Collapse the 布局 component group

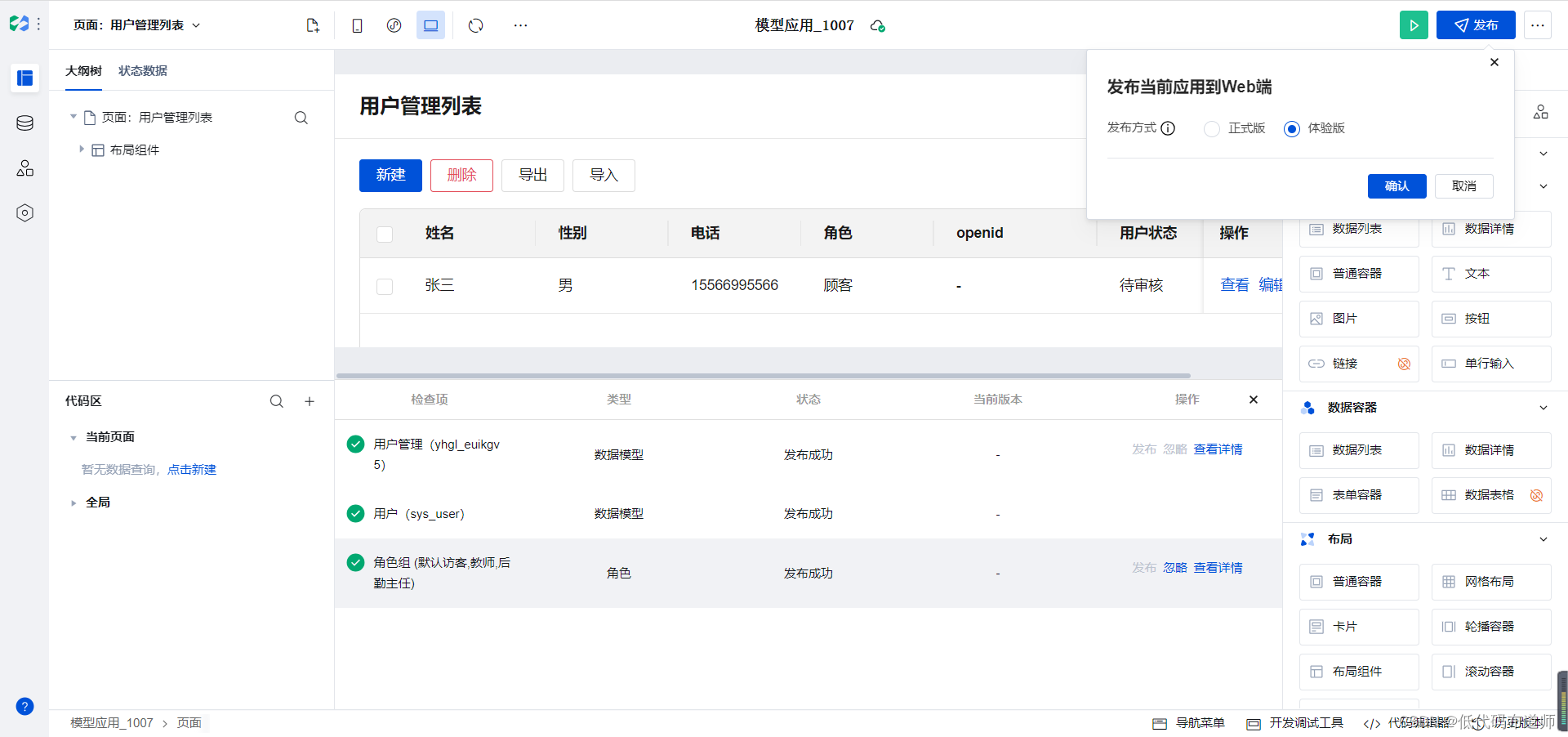click(x=1543, y=539)
